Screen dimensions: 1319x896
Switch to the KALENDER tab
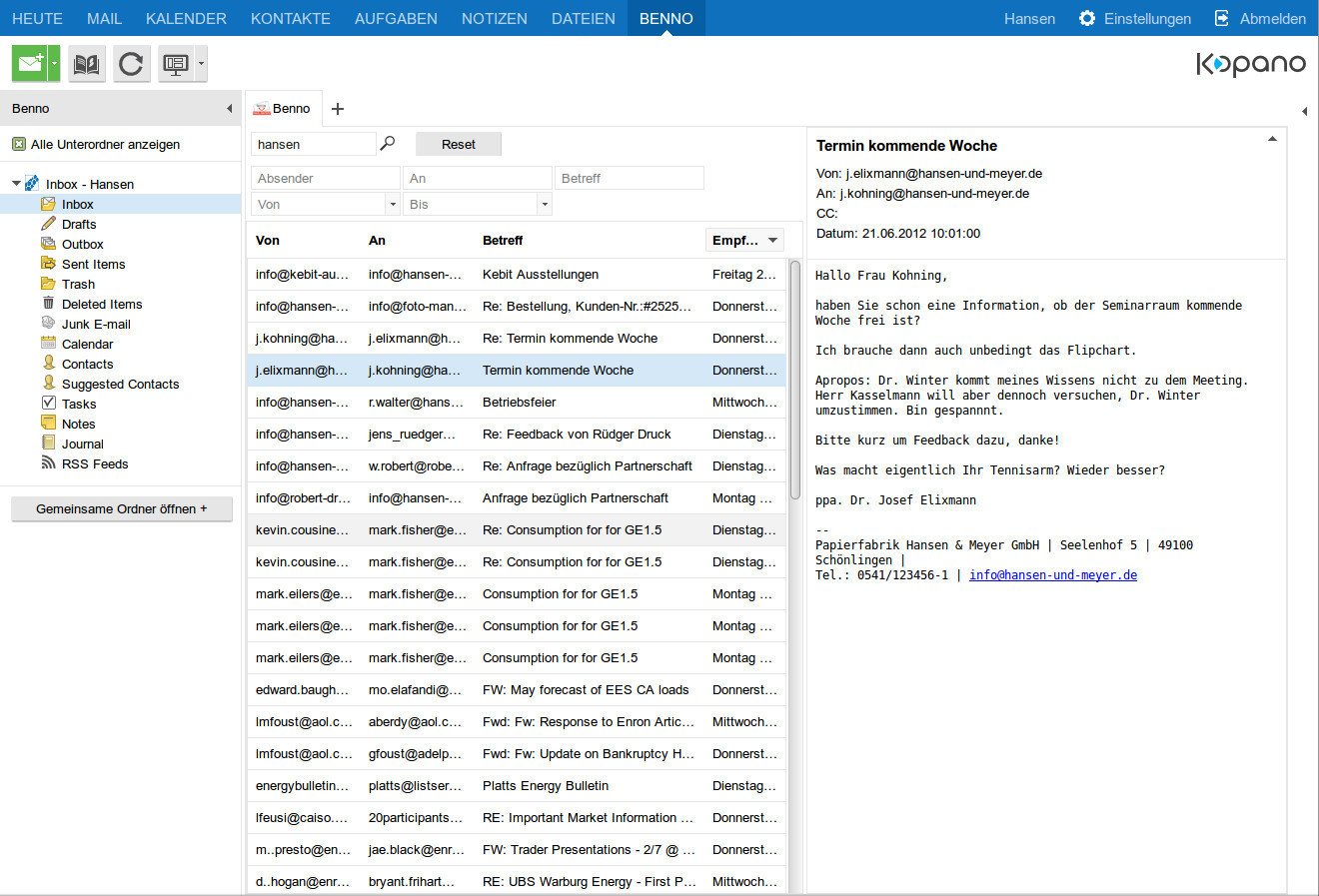[186, 18]
